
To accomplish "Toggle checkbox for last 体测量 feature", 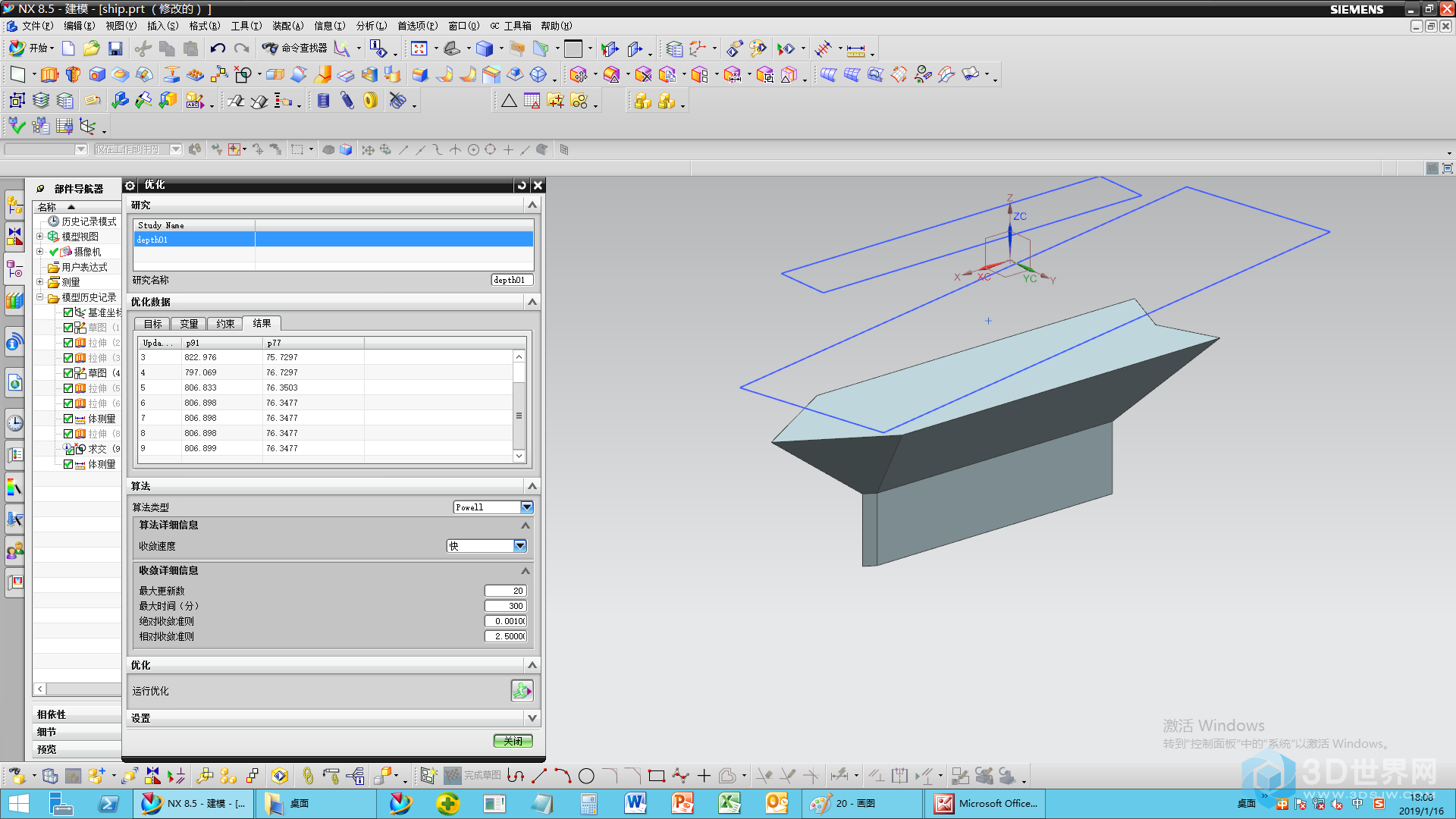I will (x=68, y=464).
